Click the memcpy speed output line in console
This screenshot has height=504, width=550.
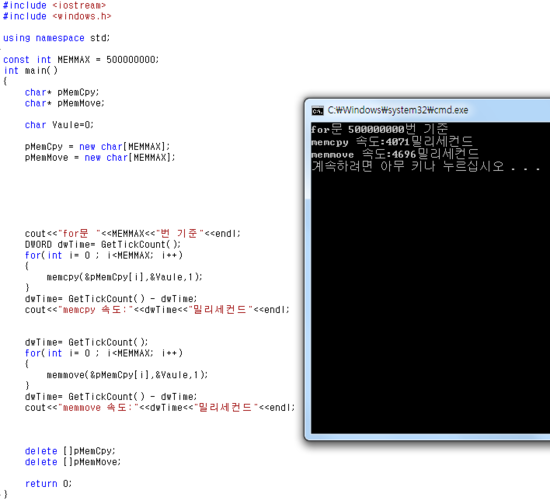coord(392,142)
